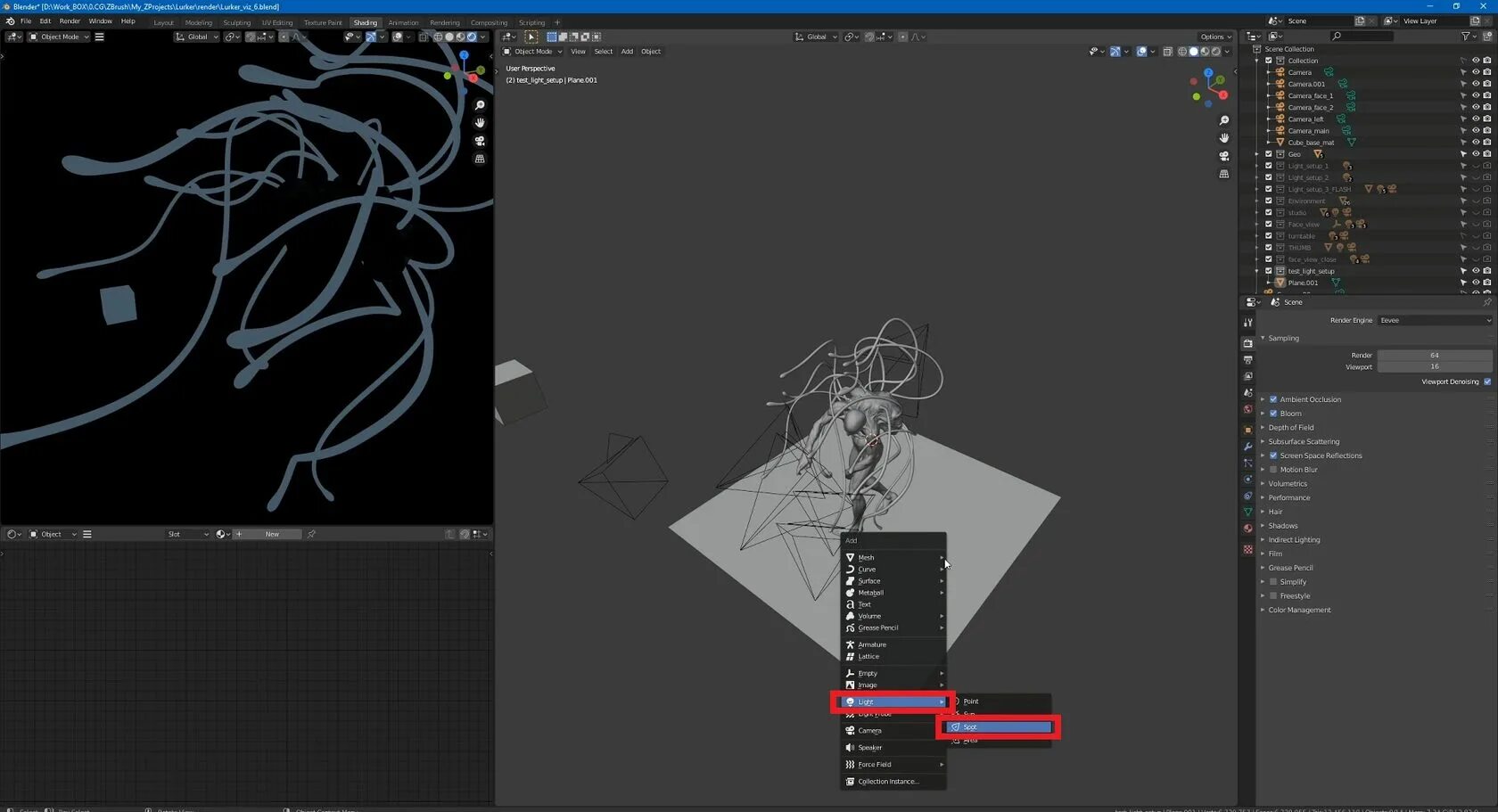This screenshot has width=1498, height=812.
Task: Enable Simplify checkbox
Action: point(1273,582)
